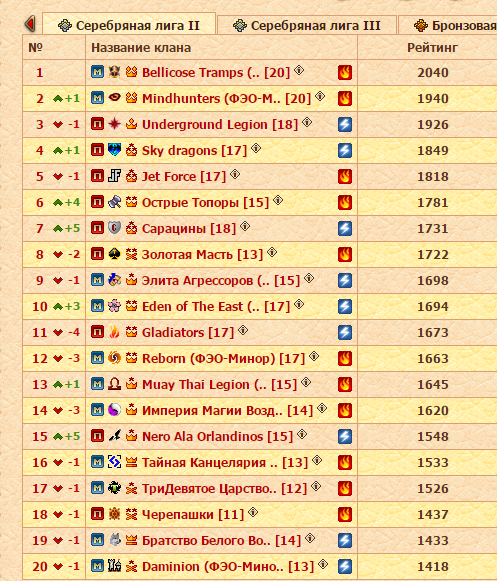Open info icon beside Золотая Масть

[x=272, y=252]
